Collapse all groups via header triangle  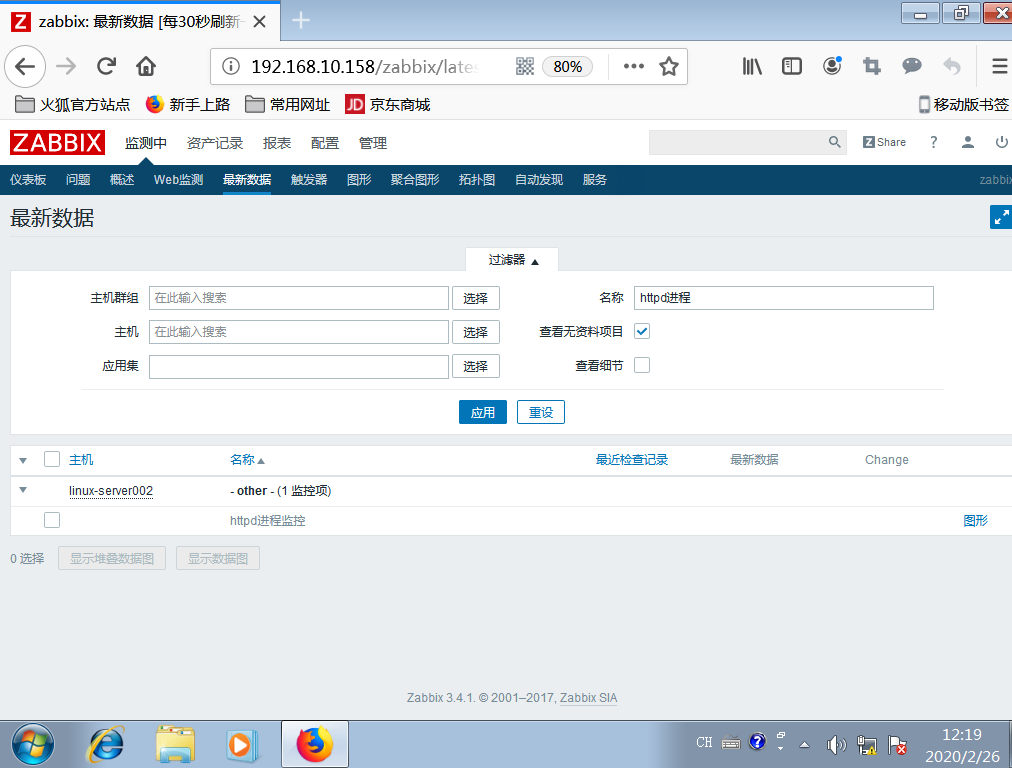coord(23,460)
